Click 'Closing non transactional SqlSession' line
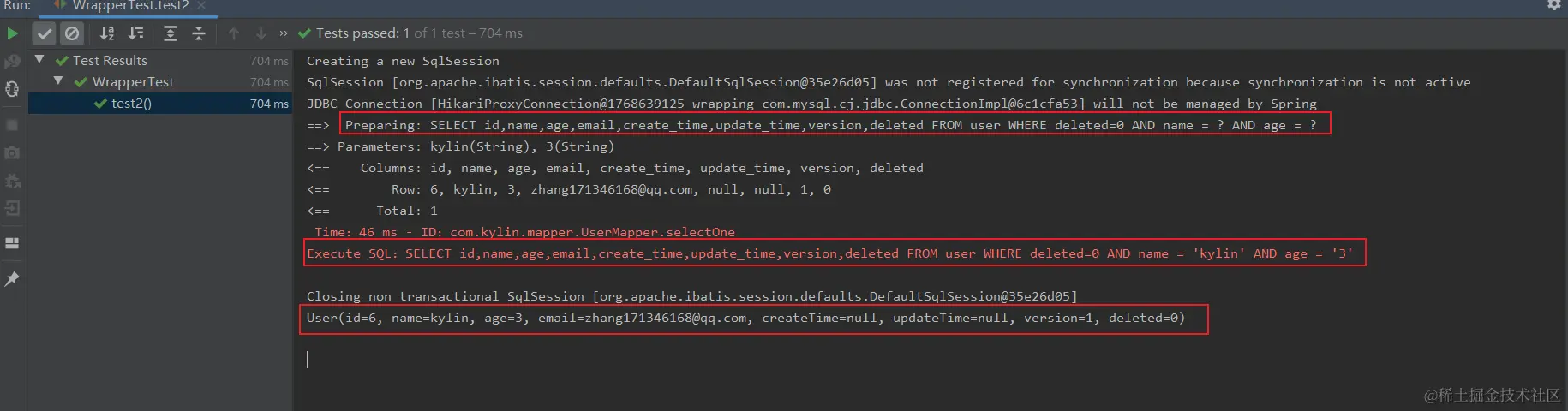This screenshot has height=411, width=1568. click(692, 296)
